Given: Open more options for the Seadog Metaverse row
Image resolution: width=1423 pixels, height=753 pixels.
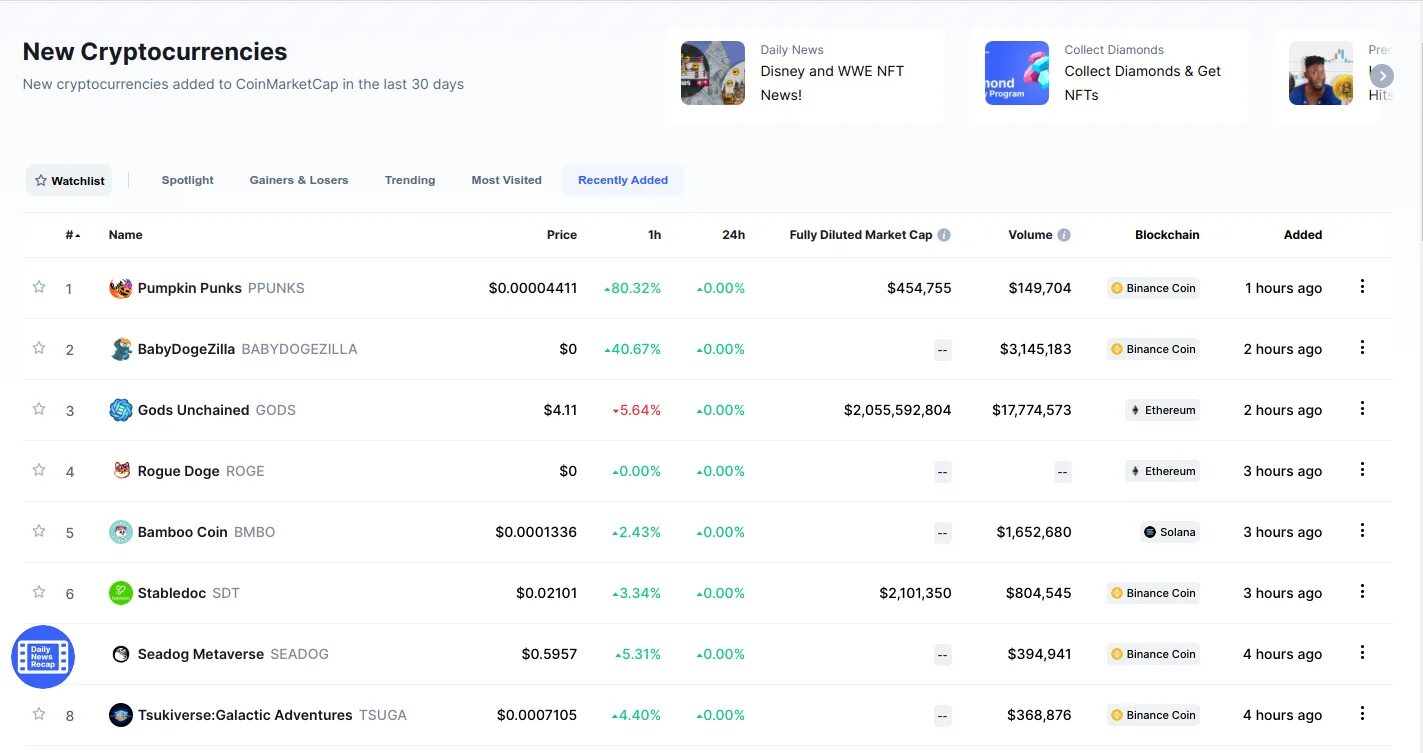Looking at the screenshot, I should tap(1362, 653).
